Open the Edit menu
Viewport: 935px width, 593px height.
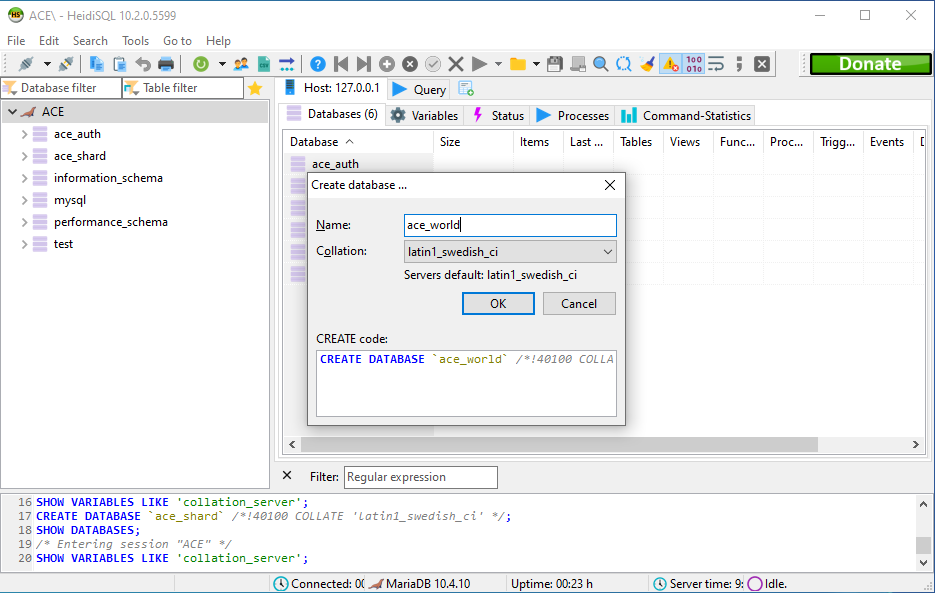pos(49,41)
